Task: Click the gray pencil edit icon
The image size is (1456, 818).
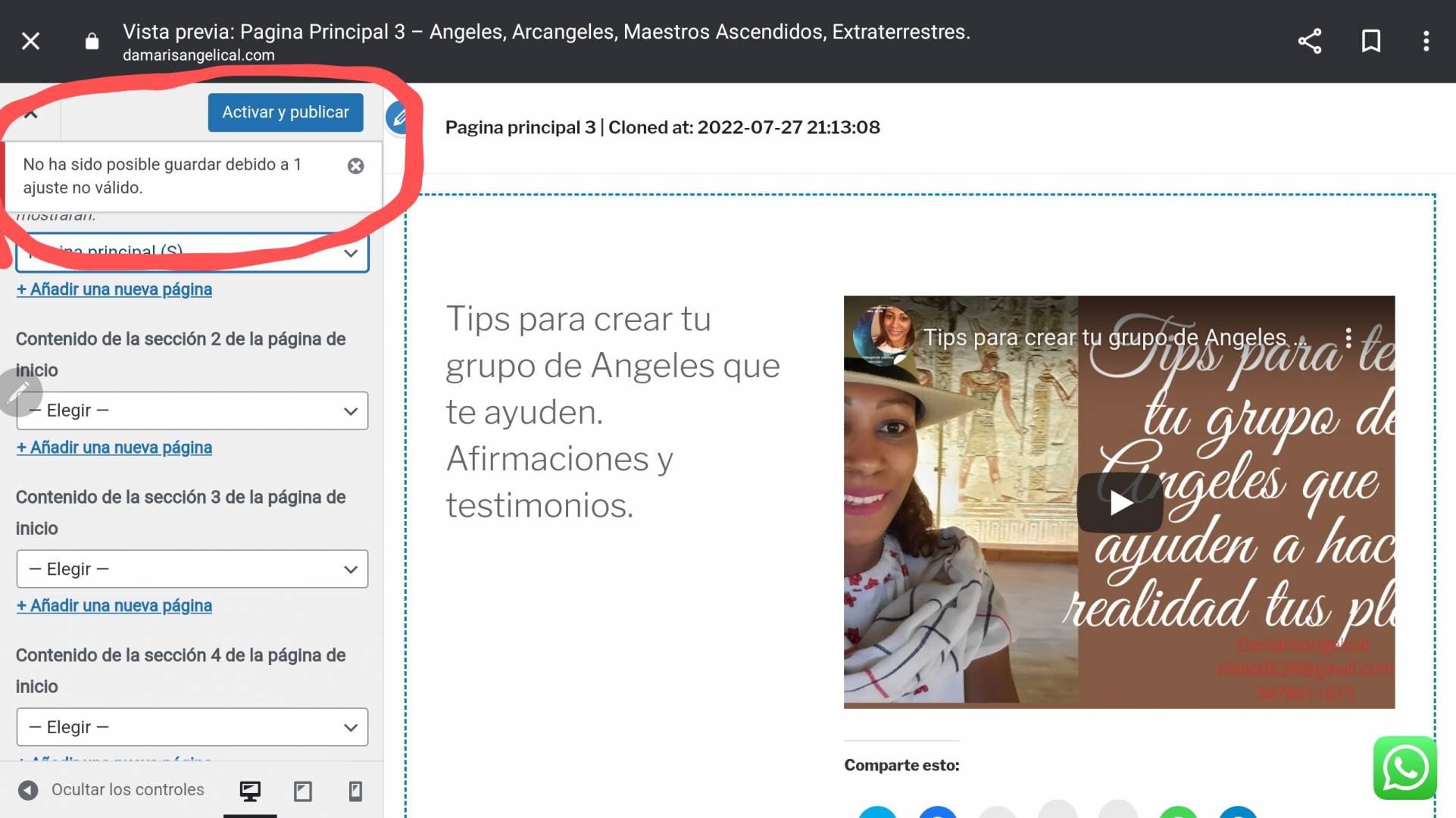Action: point(19,392)
